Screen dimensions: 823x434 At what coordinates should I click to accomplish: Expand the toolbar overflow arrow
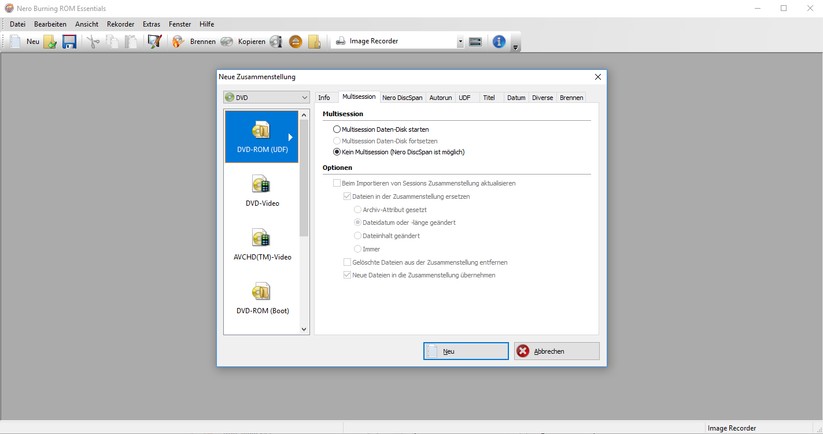tap(515, 47)
